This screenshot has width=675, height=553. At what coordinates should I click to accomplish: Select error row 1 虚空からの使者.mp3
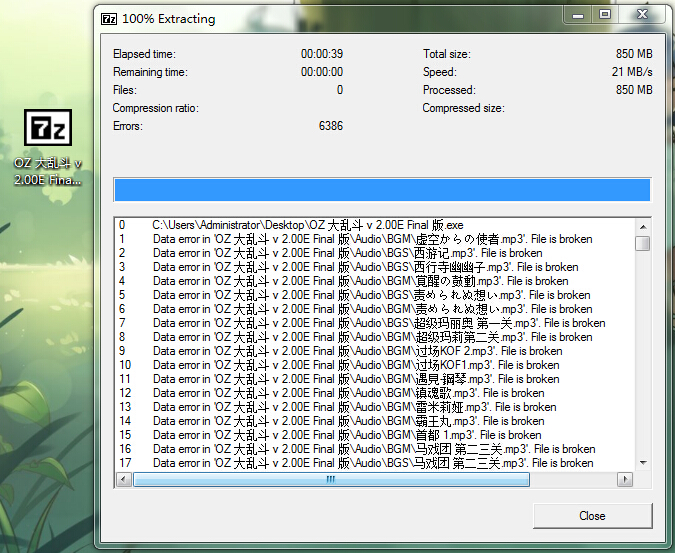point(375,239)
